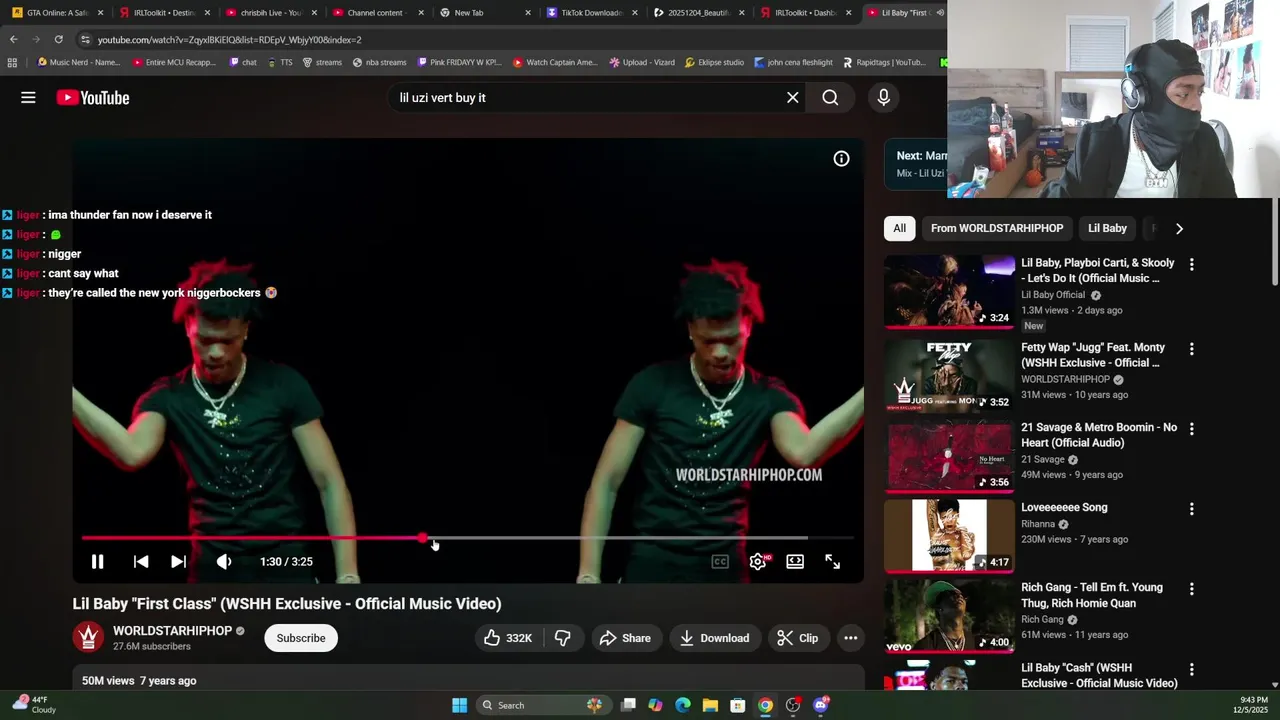Open '21 Savage & Metro Boomin - No Heart' title
Image resolution: width=1280 pixels, height=720 pixels.
coord(1098,435)
